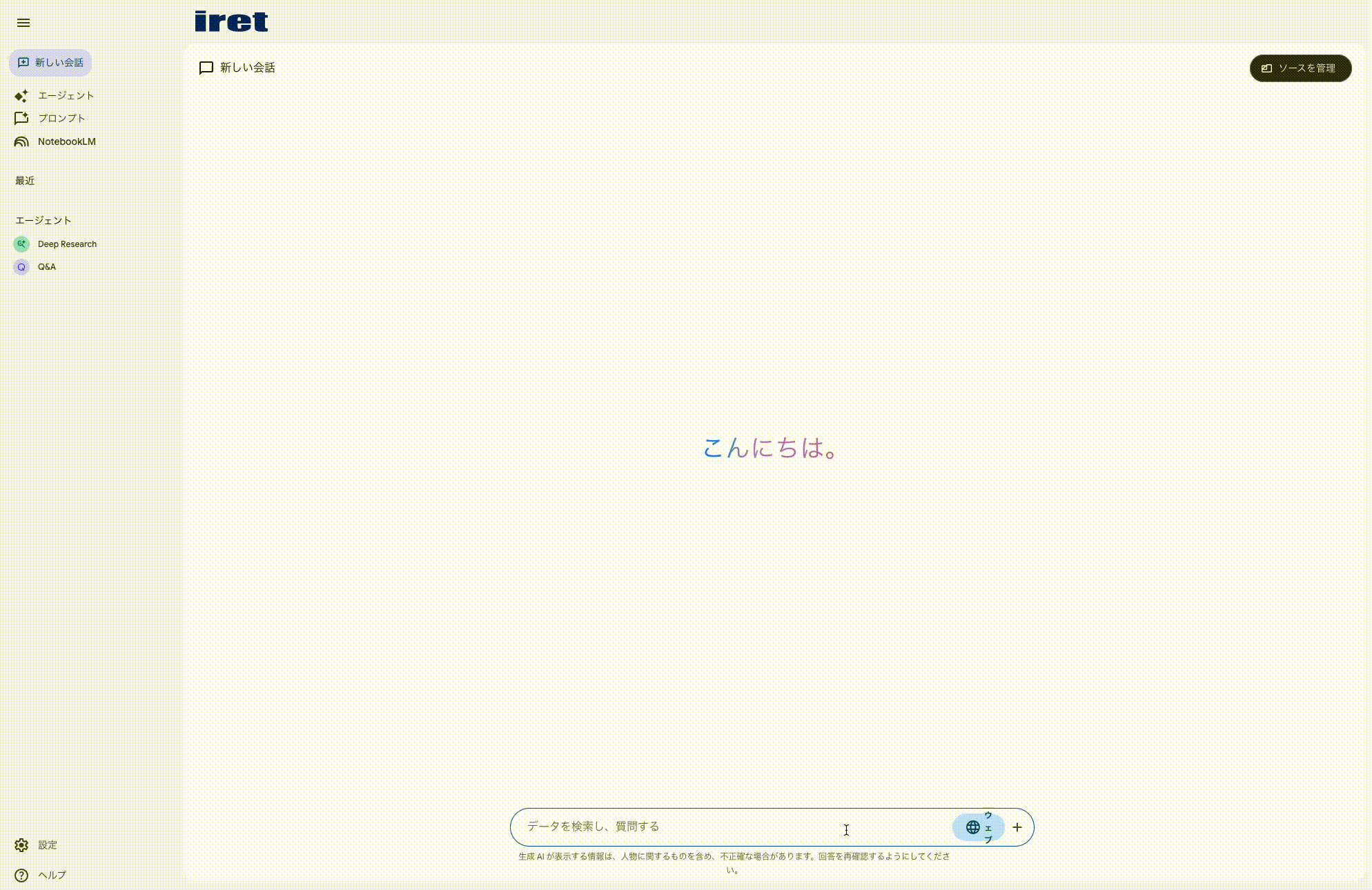Click the settings gear icon
Screen dimensions: 1372x890
tap(21, 845)
